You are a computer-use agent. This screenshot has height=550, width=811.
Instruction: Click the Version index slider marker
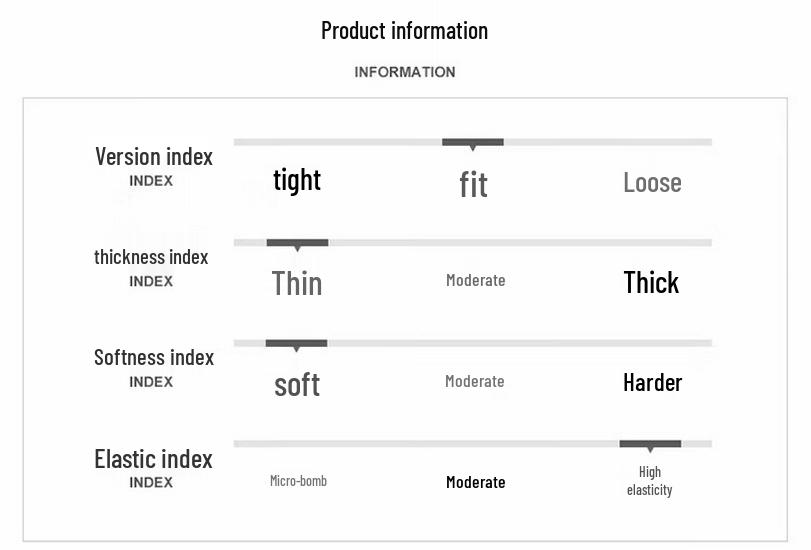(473, 143)
